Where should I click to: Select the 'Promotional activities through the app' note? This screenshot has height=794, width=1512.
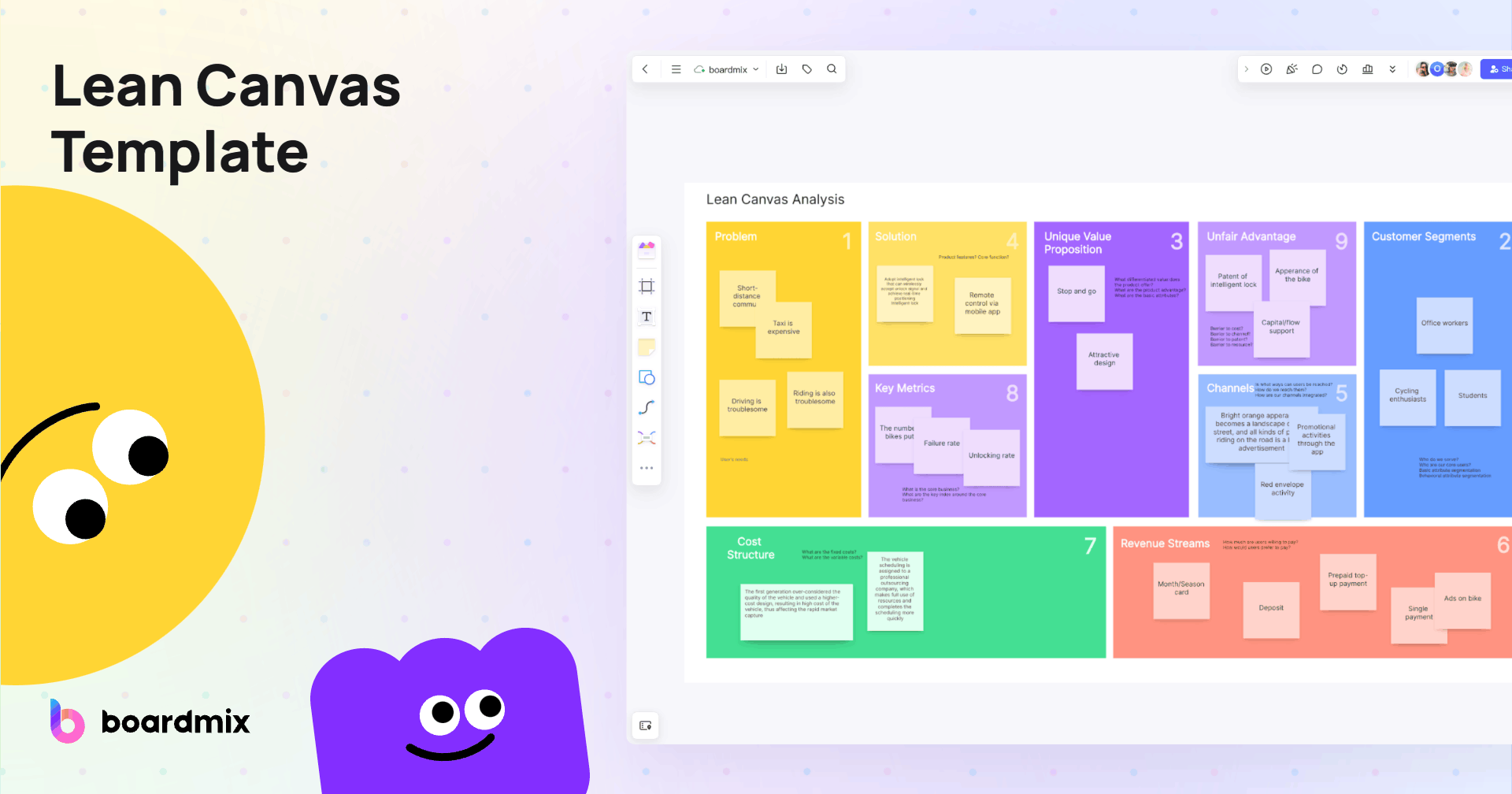(x=1317, y=442)
